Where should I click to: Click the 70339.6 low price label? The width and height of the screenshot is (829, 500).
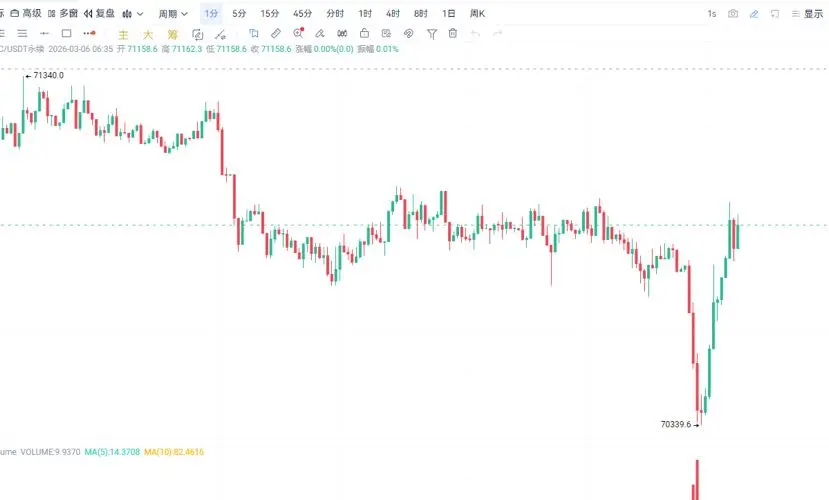[x=676, y=424]
